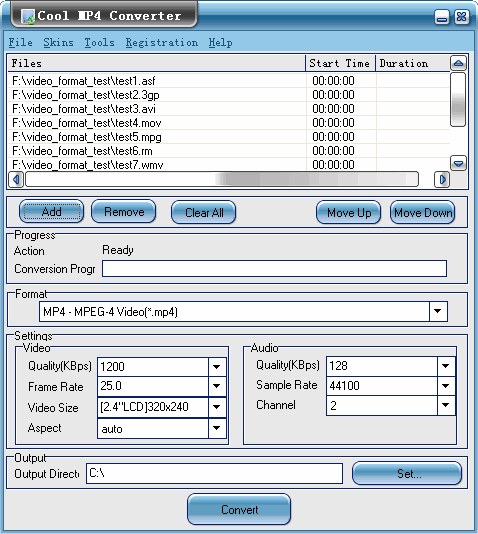Click the Clear All button
Screen dimensions: 478x534
click(204, 212)
